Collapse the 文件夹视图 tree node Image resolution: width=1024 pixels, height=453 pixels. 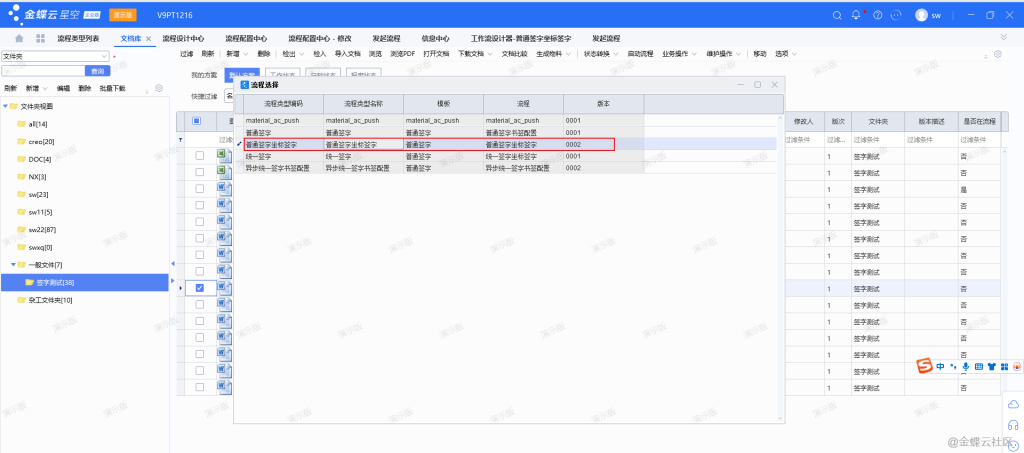(6, 106)
